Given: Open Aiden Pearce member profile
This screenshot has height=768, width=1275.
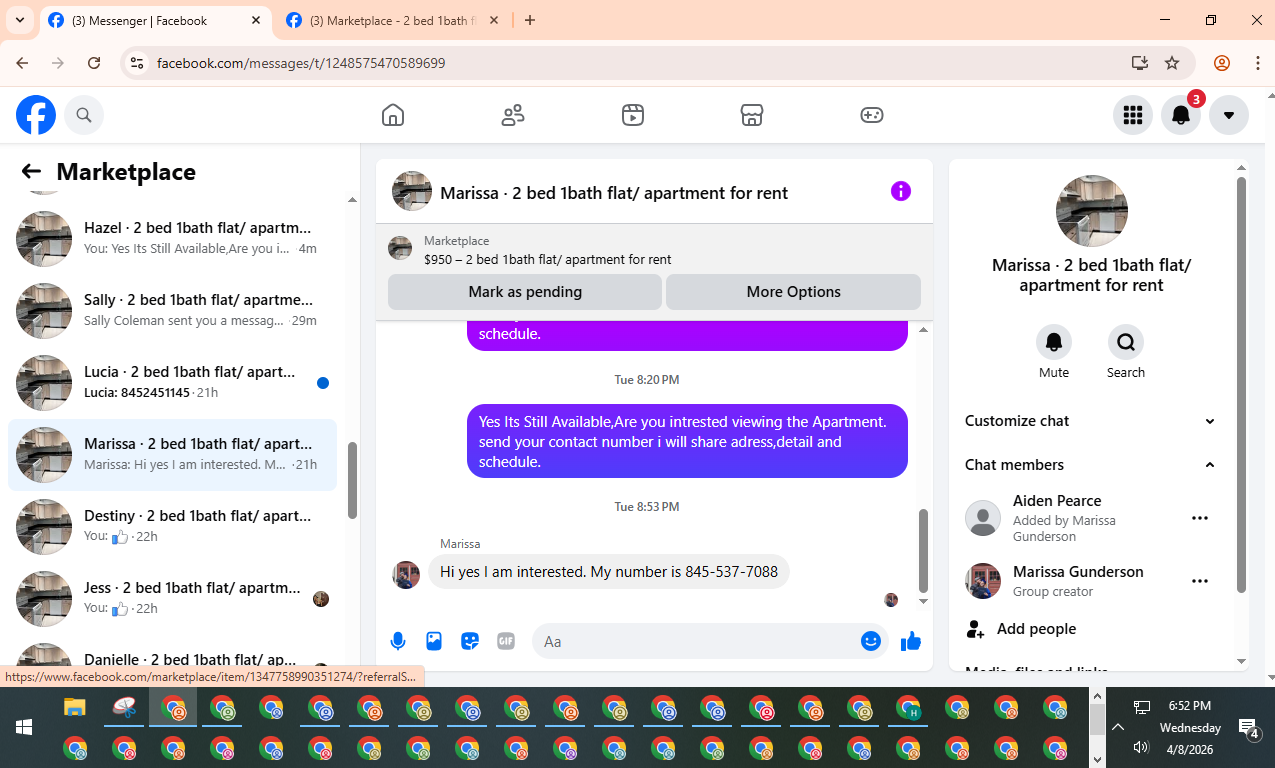Looking at the screenshot, I should tap(1057, 501).
